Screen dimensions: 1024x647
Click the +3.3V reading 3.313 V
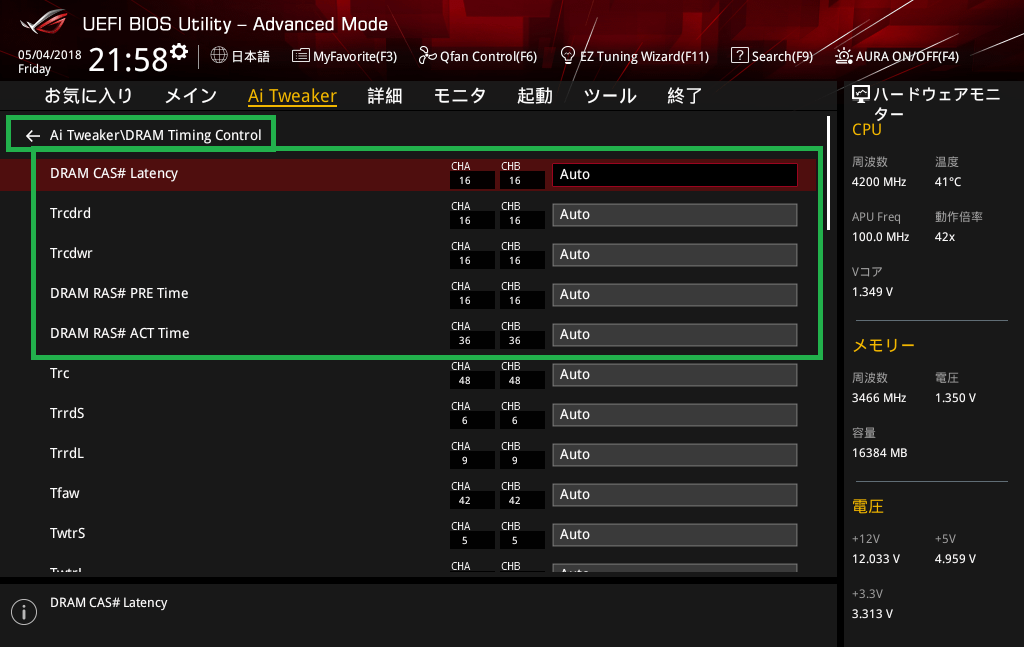[x=872, y=614]
